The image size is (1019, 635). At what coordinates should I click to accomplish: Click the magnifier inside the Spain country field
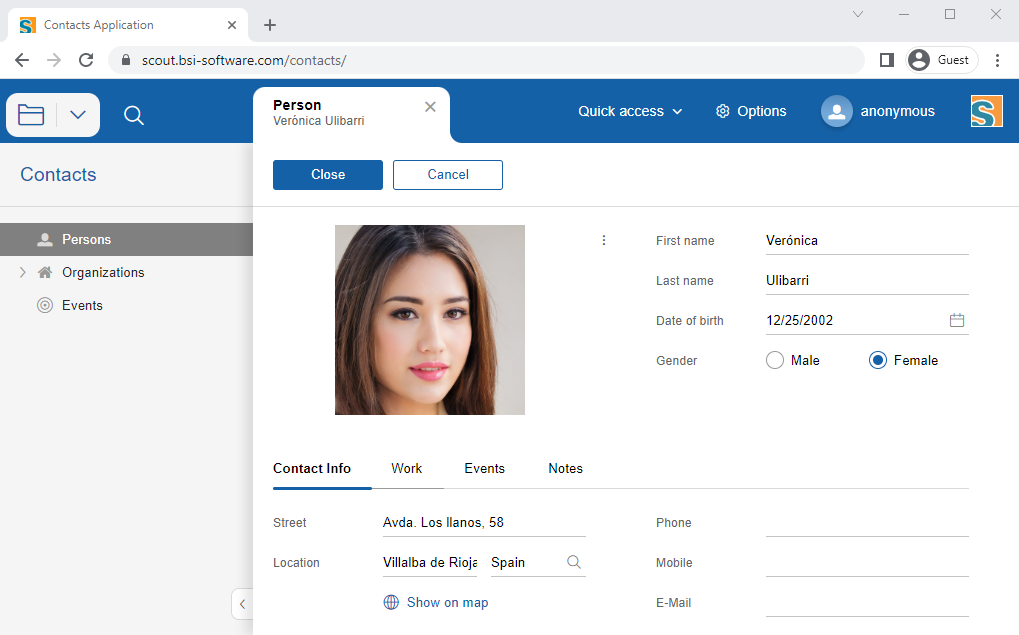573,562
